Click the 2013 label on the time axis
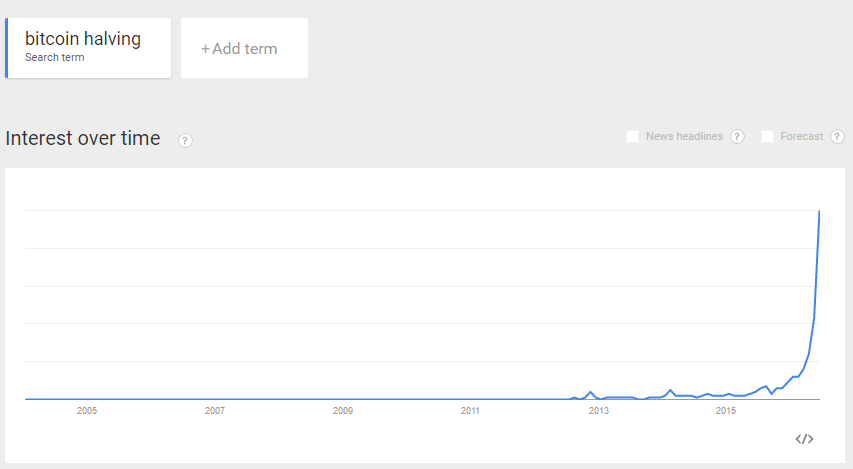853x469 pixels. pos(598,411)
